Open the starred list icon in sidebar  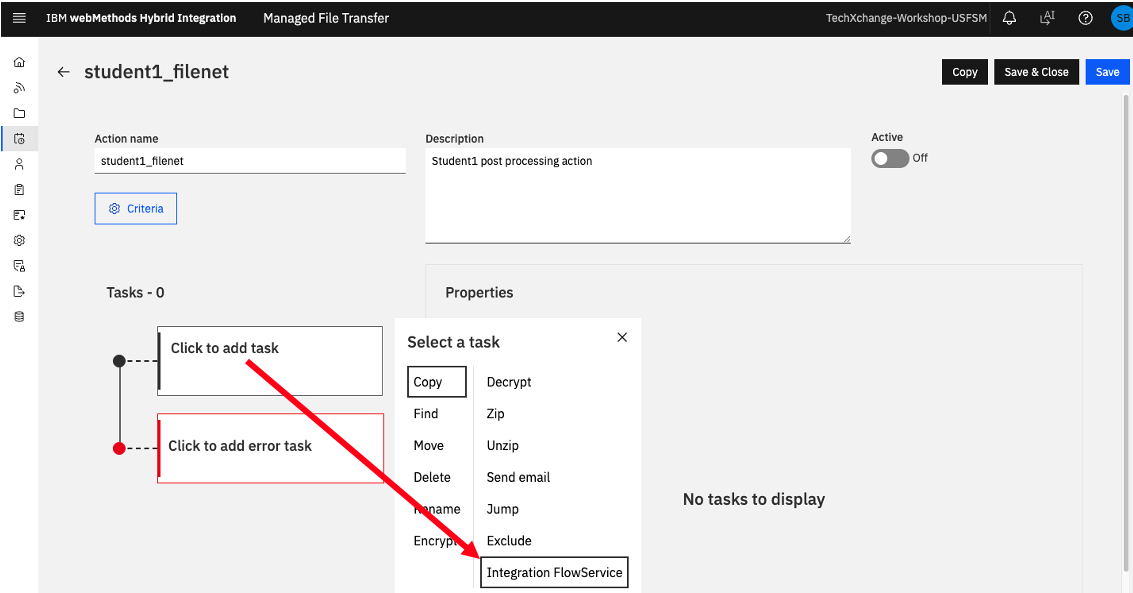point(20,215)
